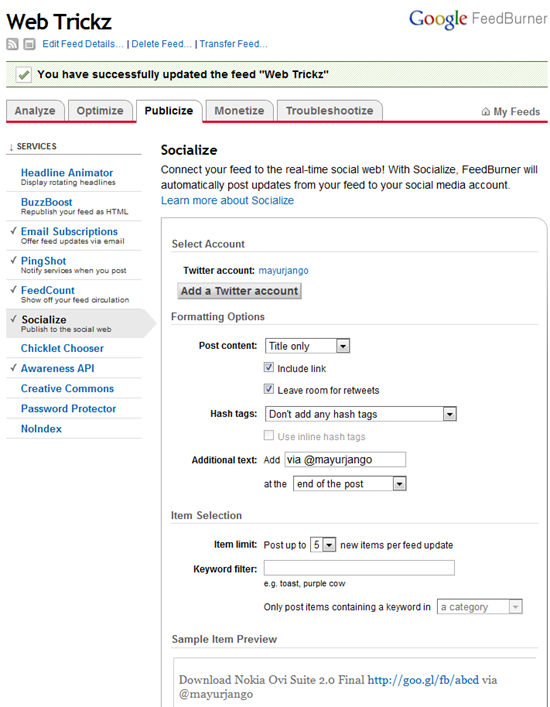This screenshot has width=550, height=707.
Task: Open Email Subscriptions service
Action: (69, 231)
